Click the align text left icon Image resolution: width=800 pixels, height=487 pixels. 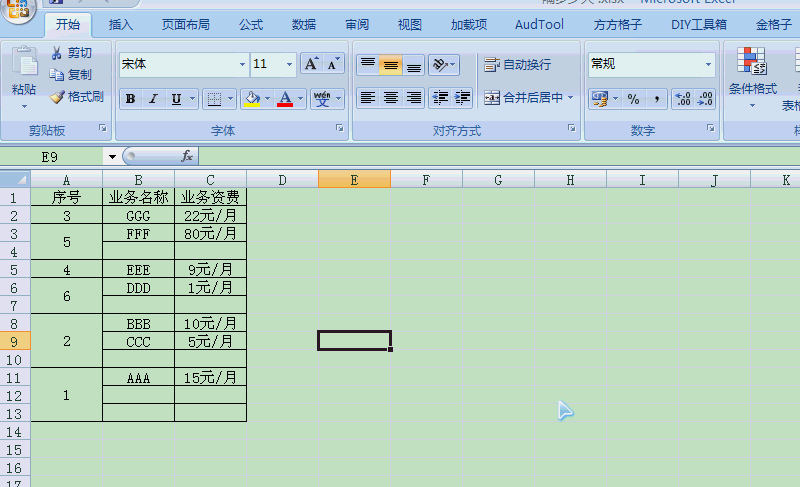[368, 98]
